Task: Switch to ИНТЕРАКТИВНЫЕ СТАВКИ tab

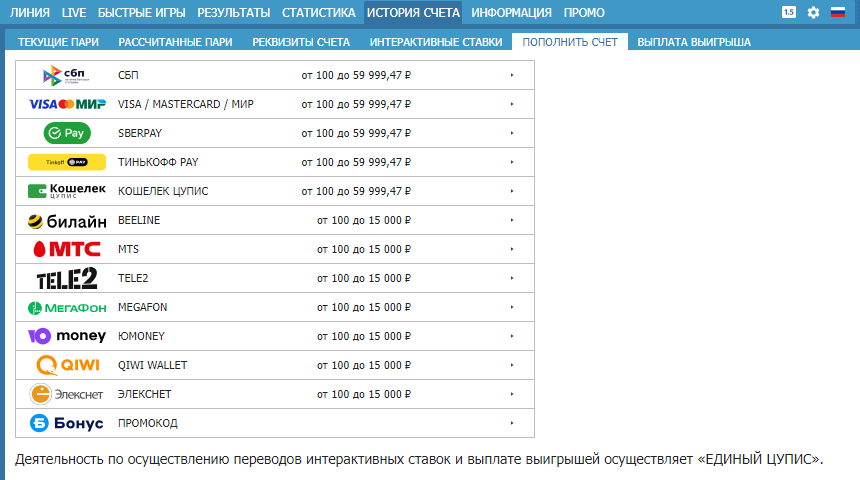Action: pyautogui.click(x=436, y=42)
